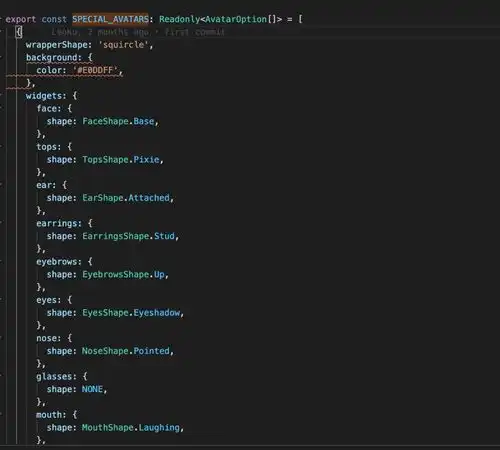The height and width of the screenshot is (450, 500).
Task: Collapse the earrings block fold arrow
Action: (2, 223)
